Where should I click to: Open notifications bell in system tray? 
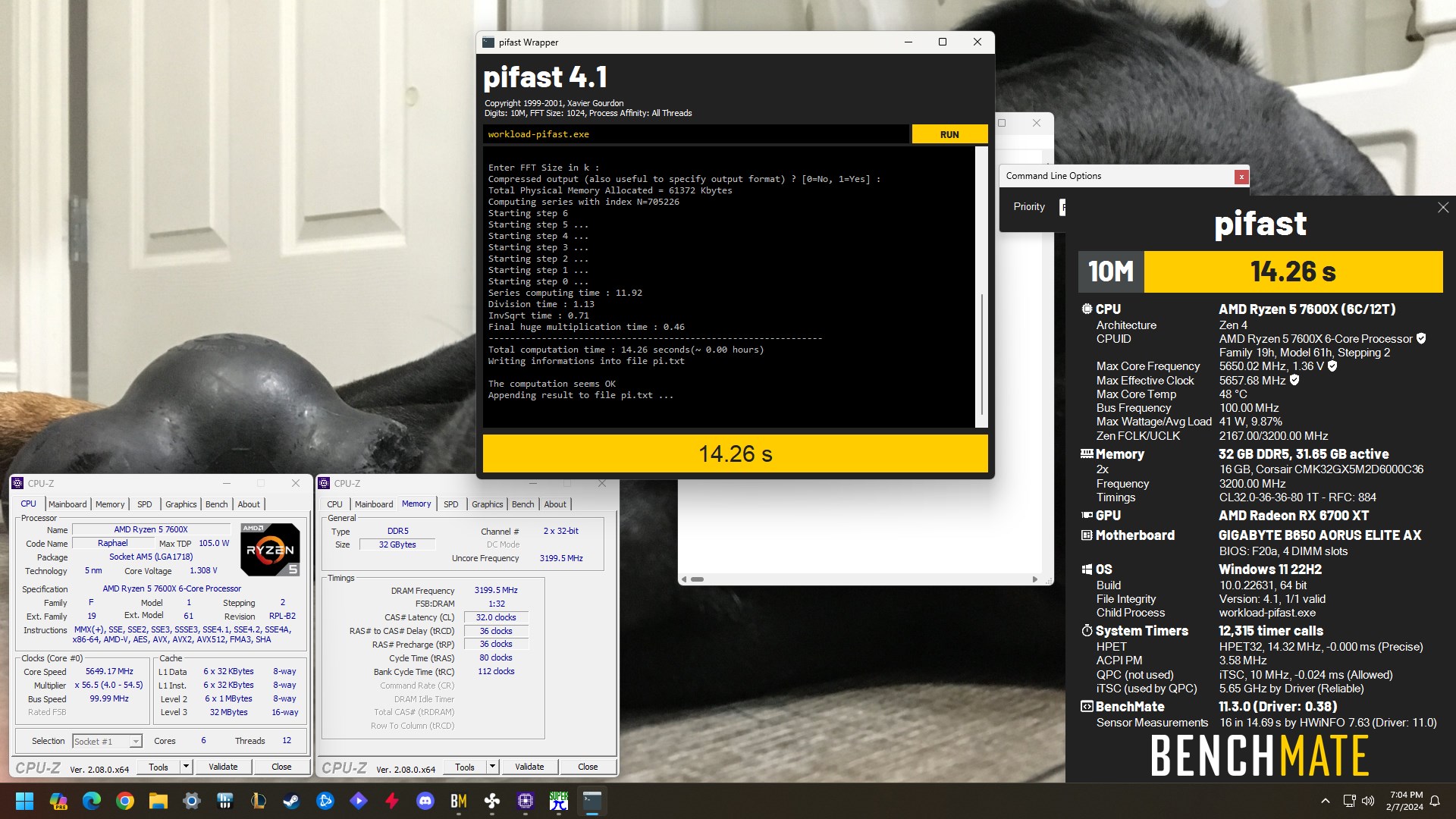tap(1435, 801)
